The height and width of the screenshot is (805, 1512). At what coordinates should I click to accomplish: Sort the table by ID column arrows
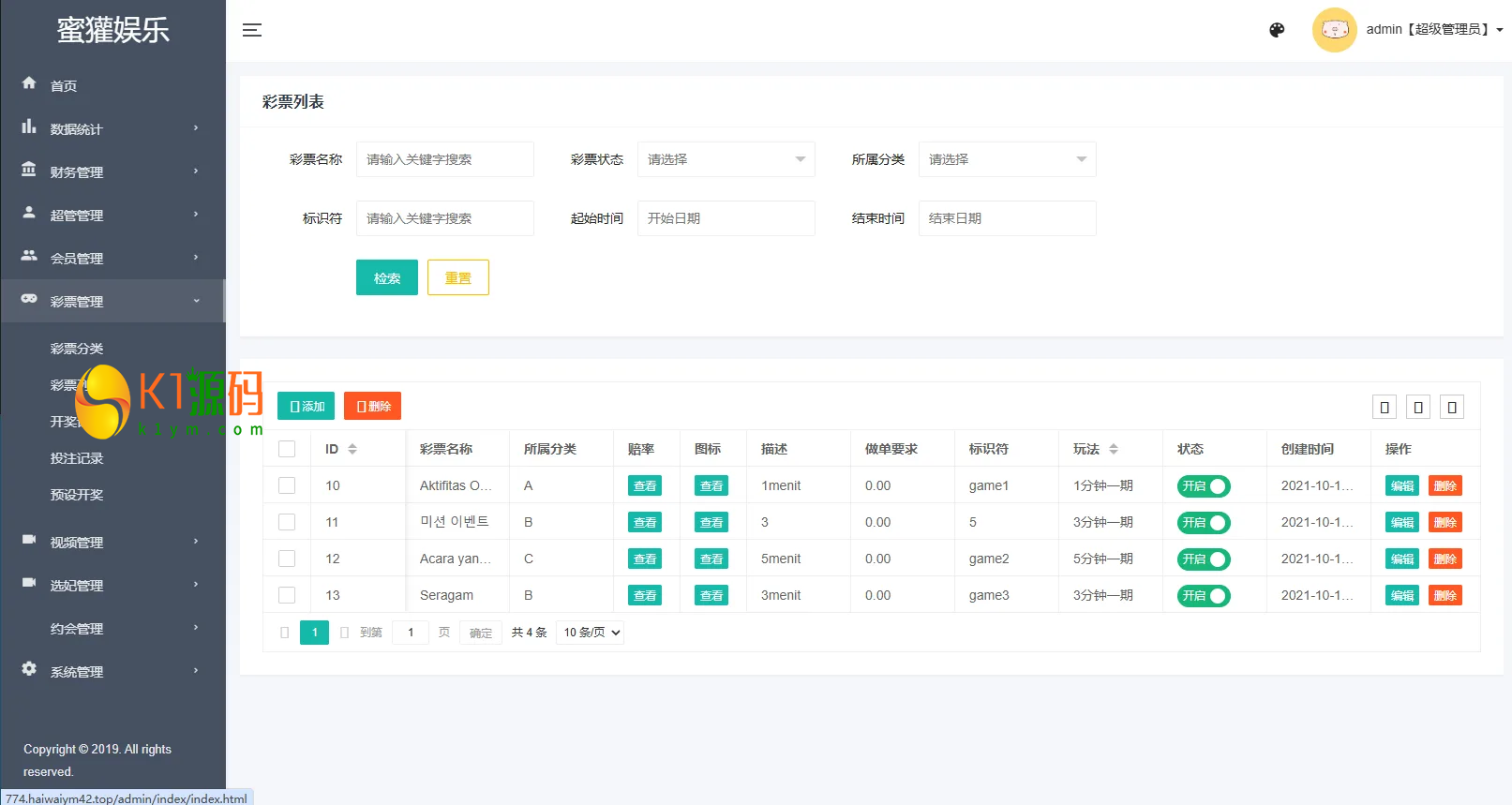(x=352, y=449)
